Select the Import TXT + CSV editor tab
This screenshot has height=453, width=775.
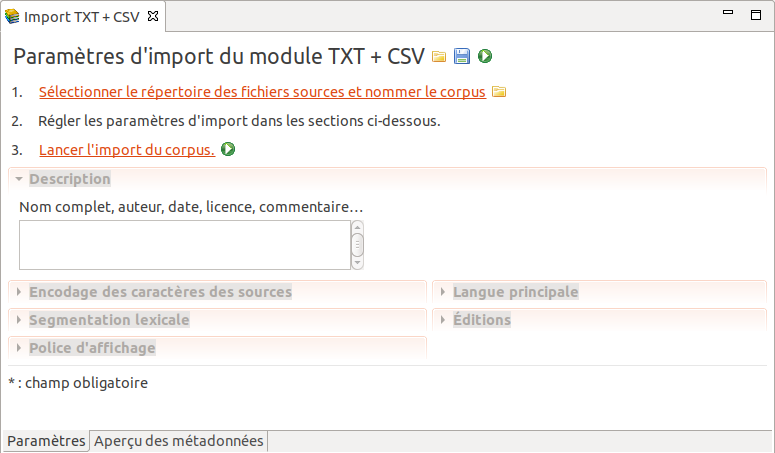pyautogui.click(x=82, y=17)
